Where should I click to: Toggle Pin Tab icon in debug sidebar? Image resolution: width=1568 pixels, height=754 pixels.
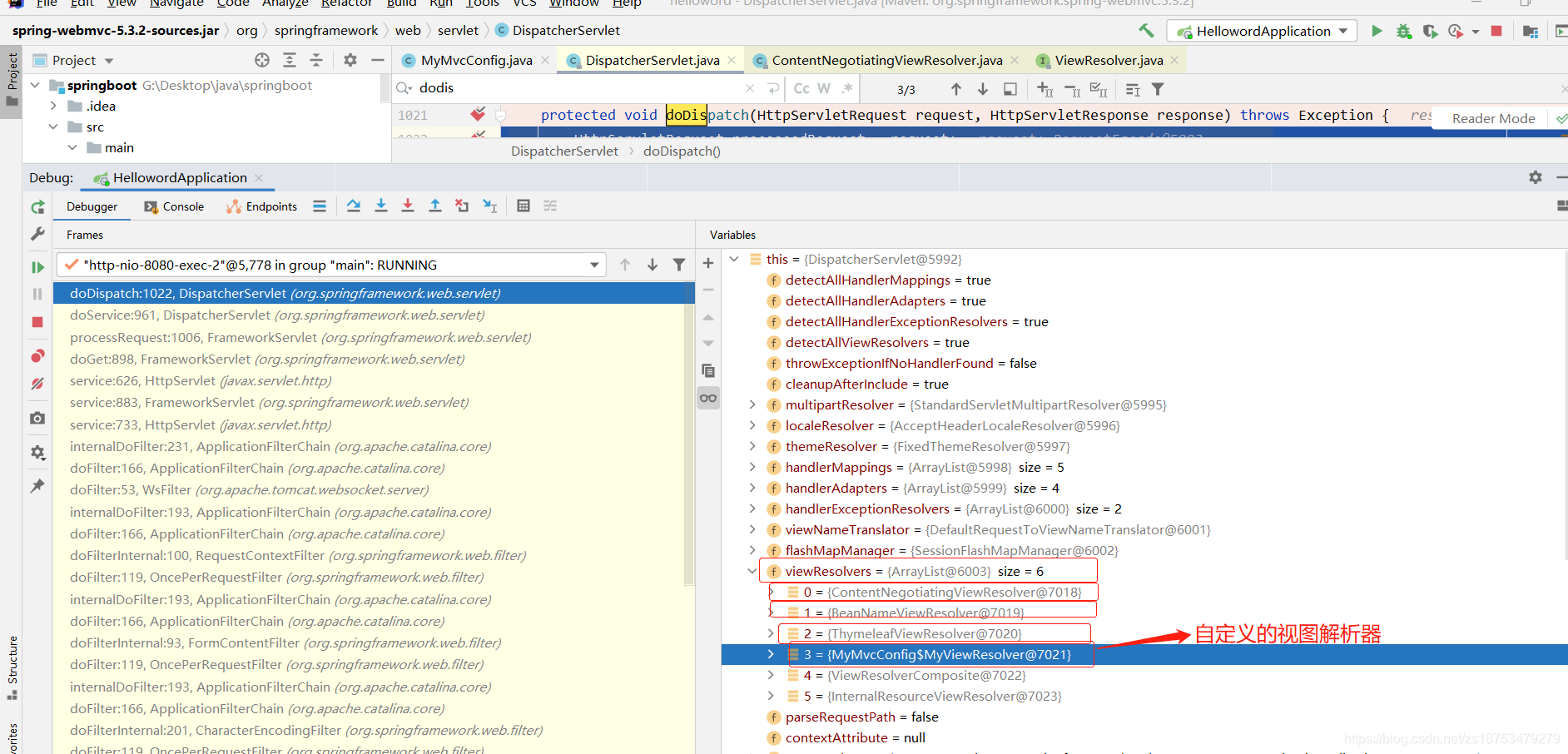37,485
